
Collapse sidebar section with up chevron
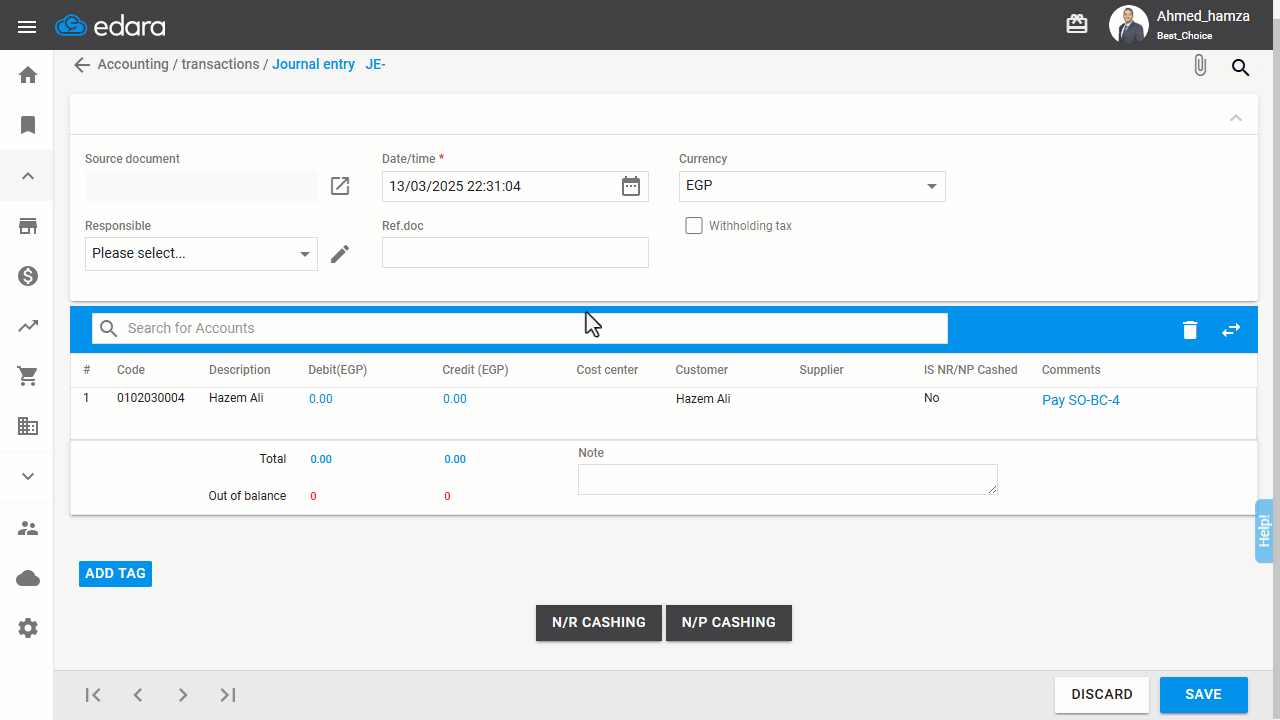pos(28,176)
